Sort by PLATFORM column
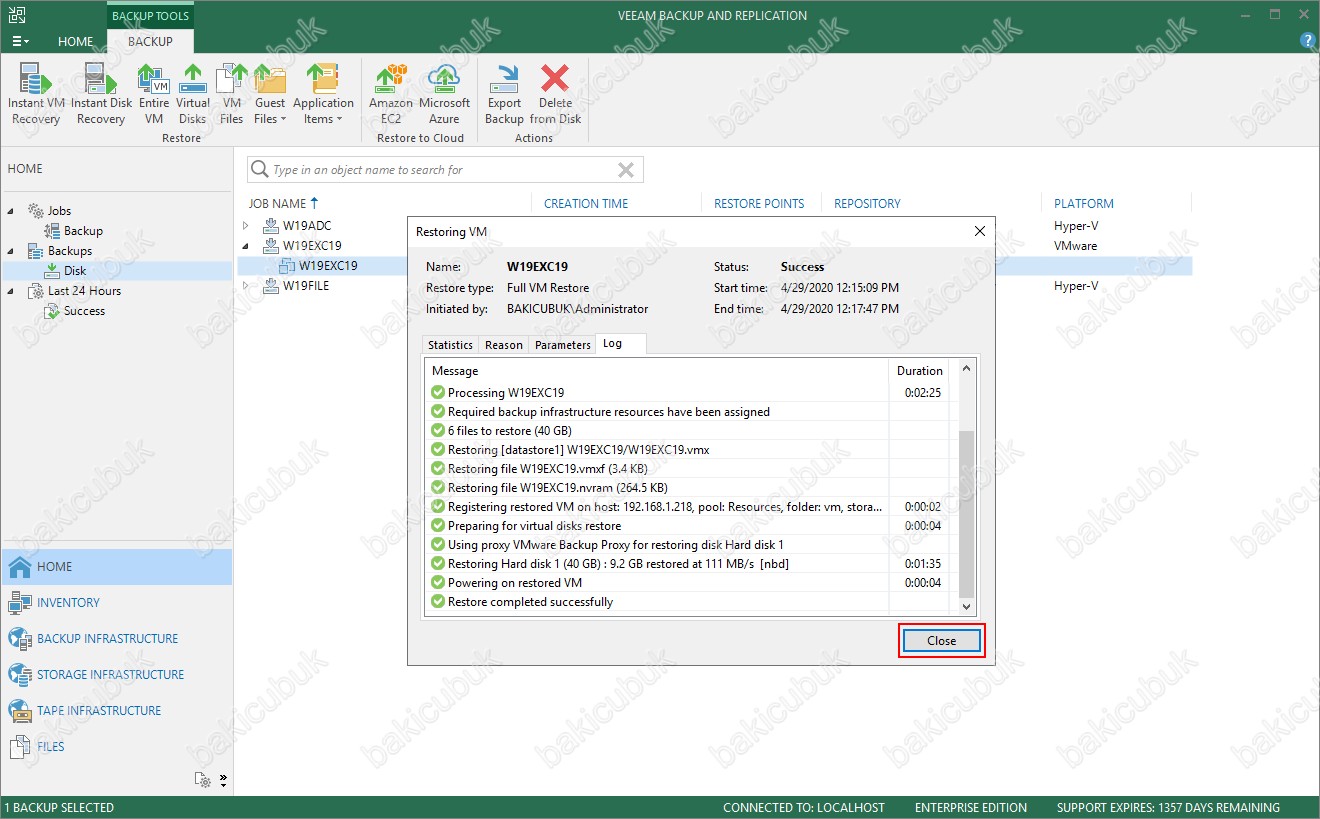This screenshot has width=1320, height=819. pos(1084,203)
